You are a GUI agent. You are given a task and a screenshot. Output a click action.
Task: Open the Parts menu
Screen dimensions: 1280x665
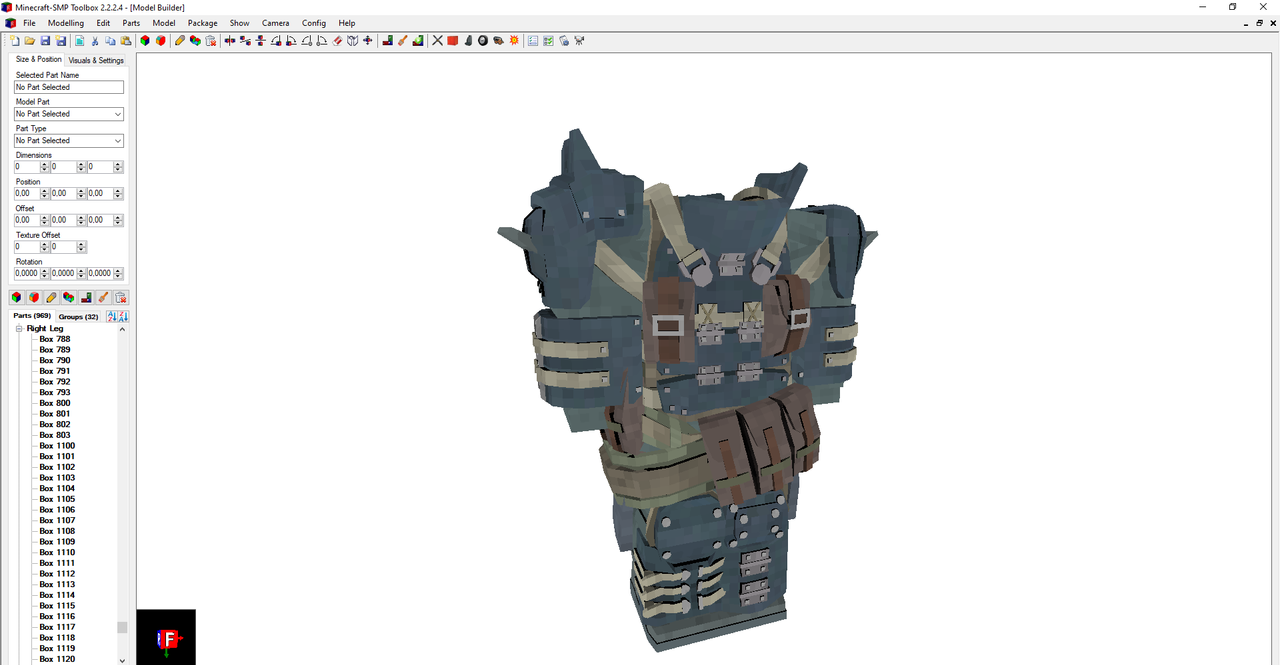point(131,23)
